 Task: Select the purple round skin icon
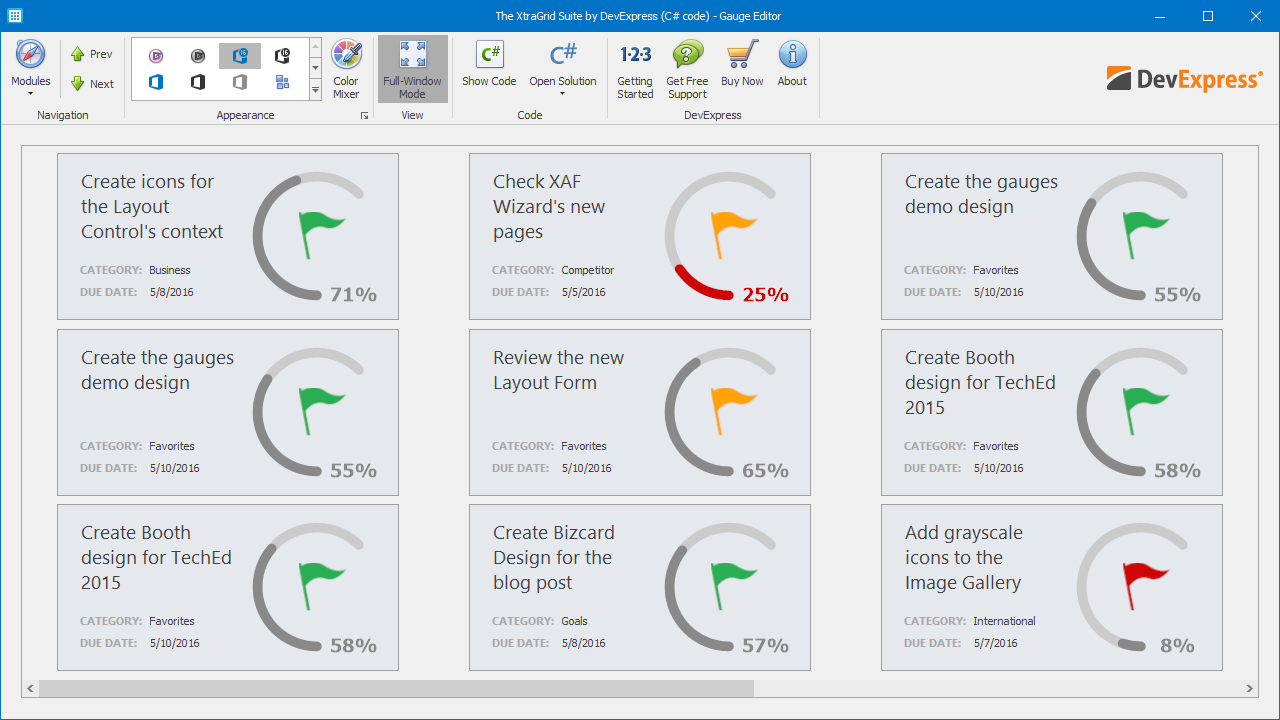[x=156, y=56]
